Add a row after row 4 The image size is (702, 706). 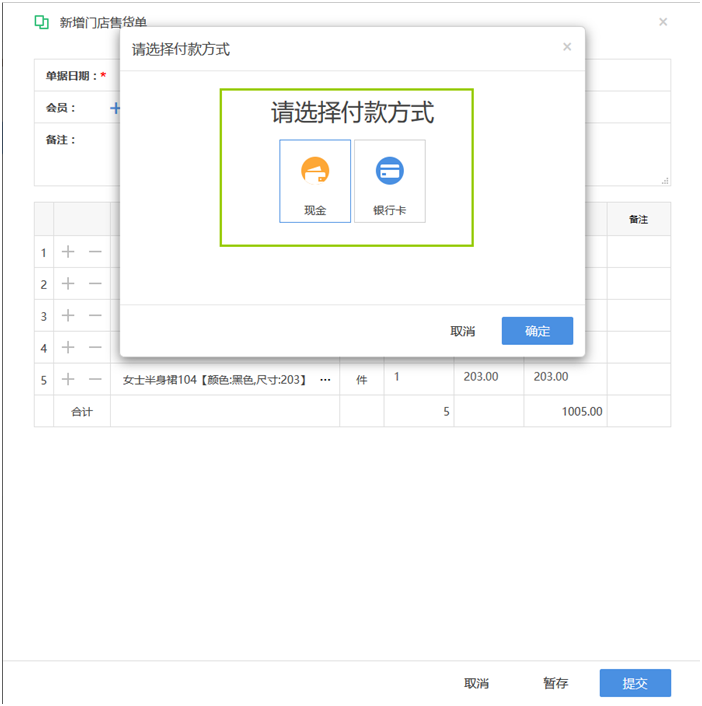tap(68, 348)
